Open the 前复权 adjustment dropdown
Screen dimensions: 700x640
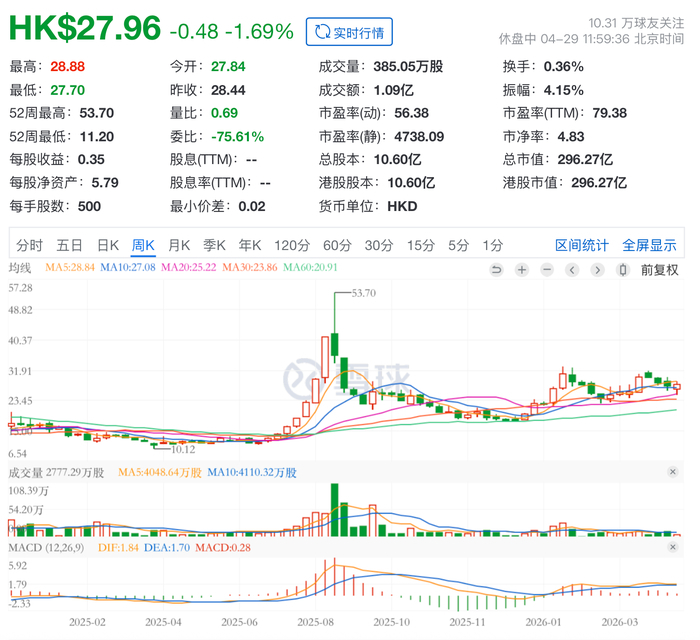pos(660,270)
